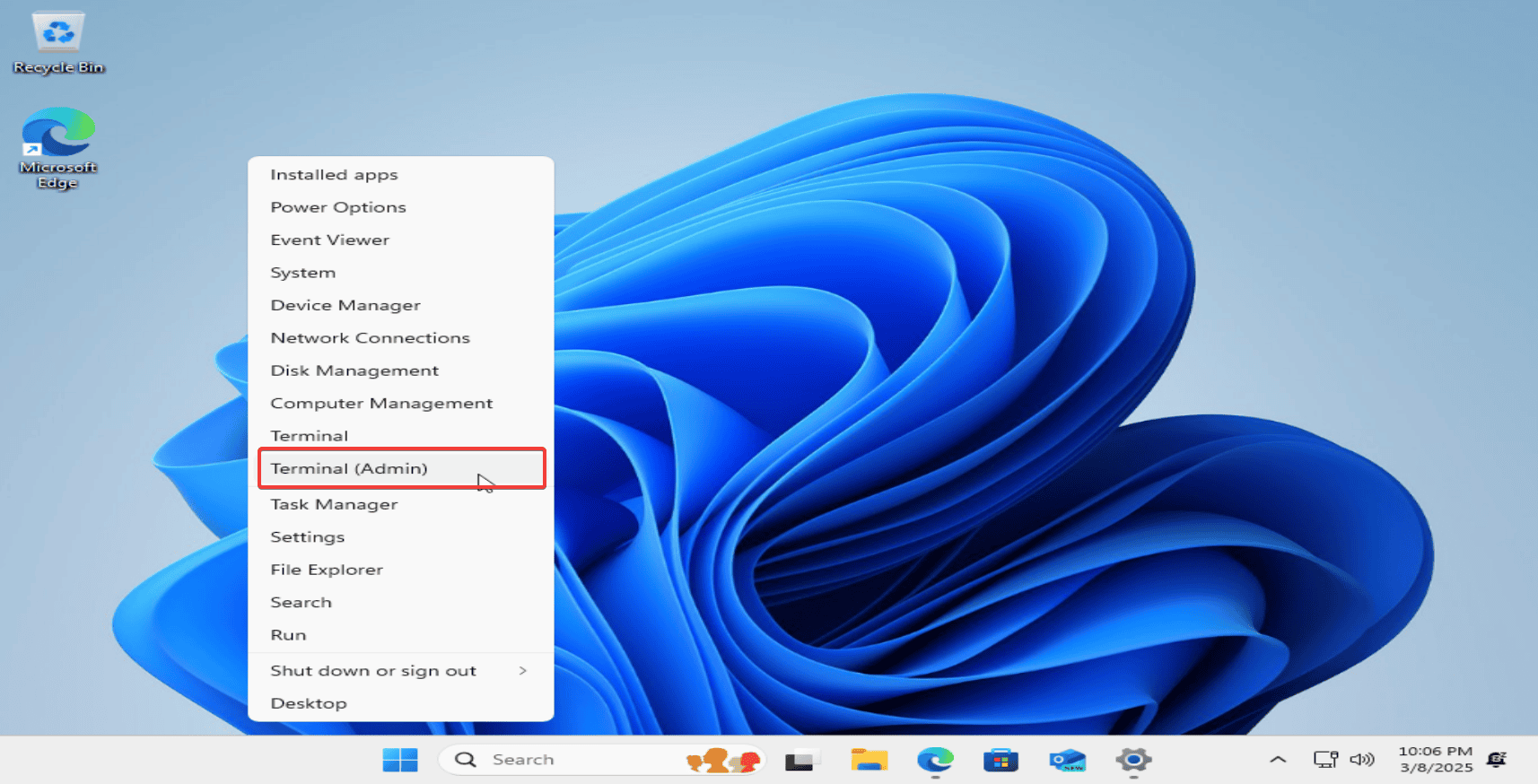This screenshot has height=784, width=1538.
Task: Open Microsoft Edge in the taskbar
Action: tap(935, 761)
